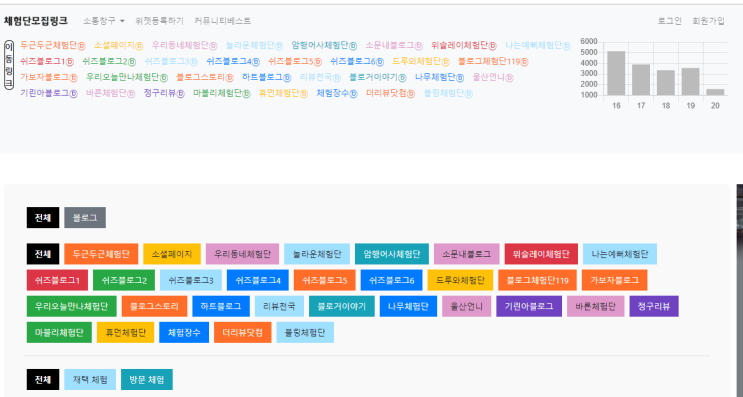Viewport: 743px width, 397px height.
Task: Open the 우리동네체험단ⓑ text link
Action: pyautogui.click(x=184, y=45)
